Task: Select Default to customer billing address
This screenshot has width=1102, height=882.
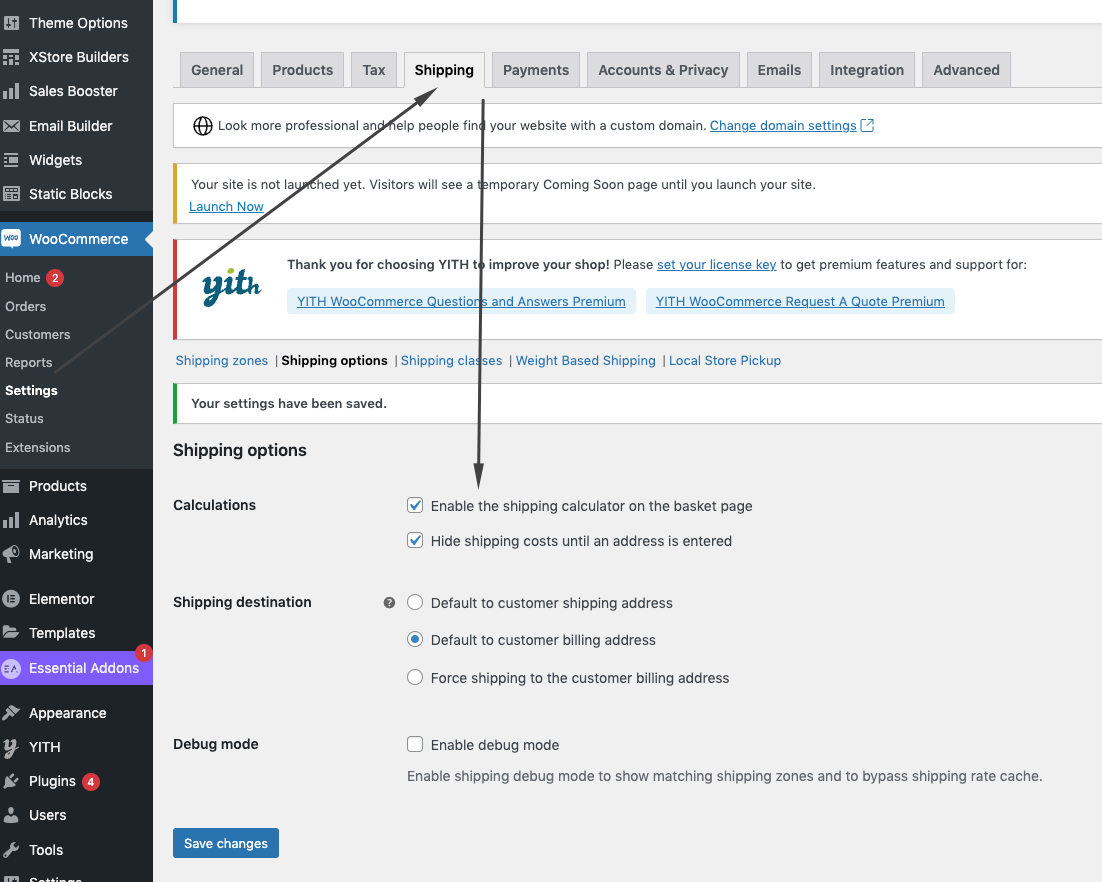Action: (415, 640)
